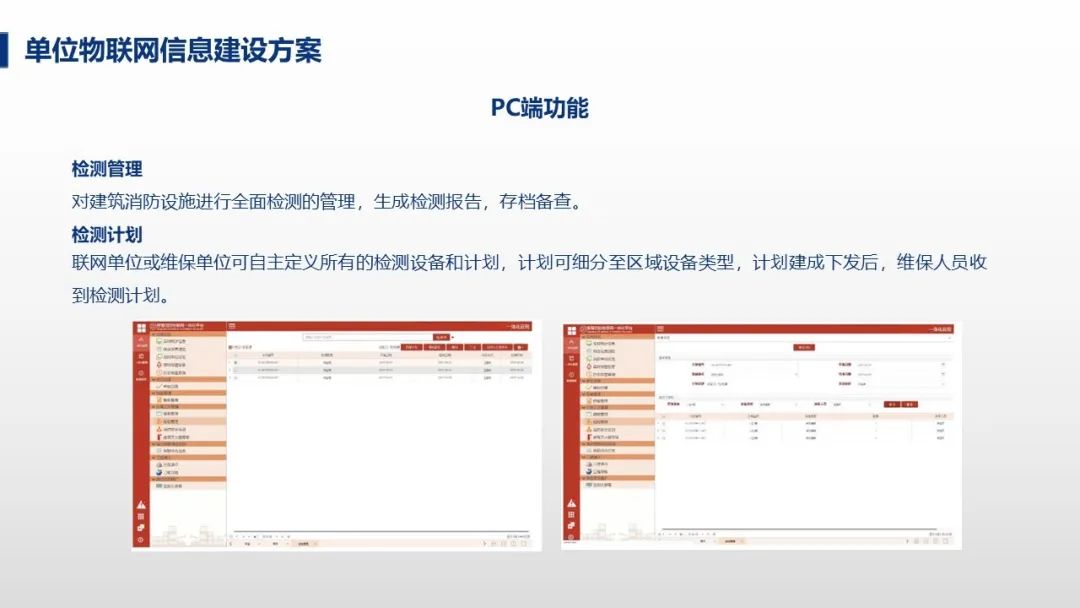This screenshot has height=608, width=1080.
Task: Click the home icon in right screenshot's red sidebar
Action: pyautogui.click(x=571, y=342)
